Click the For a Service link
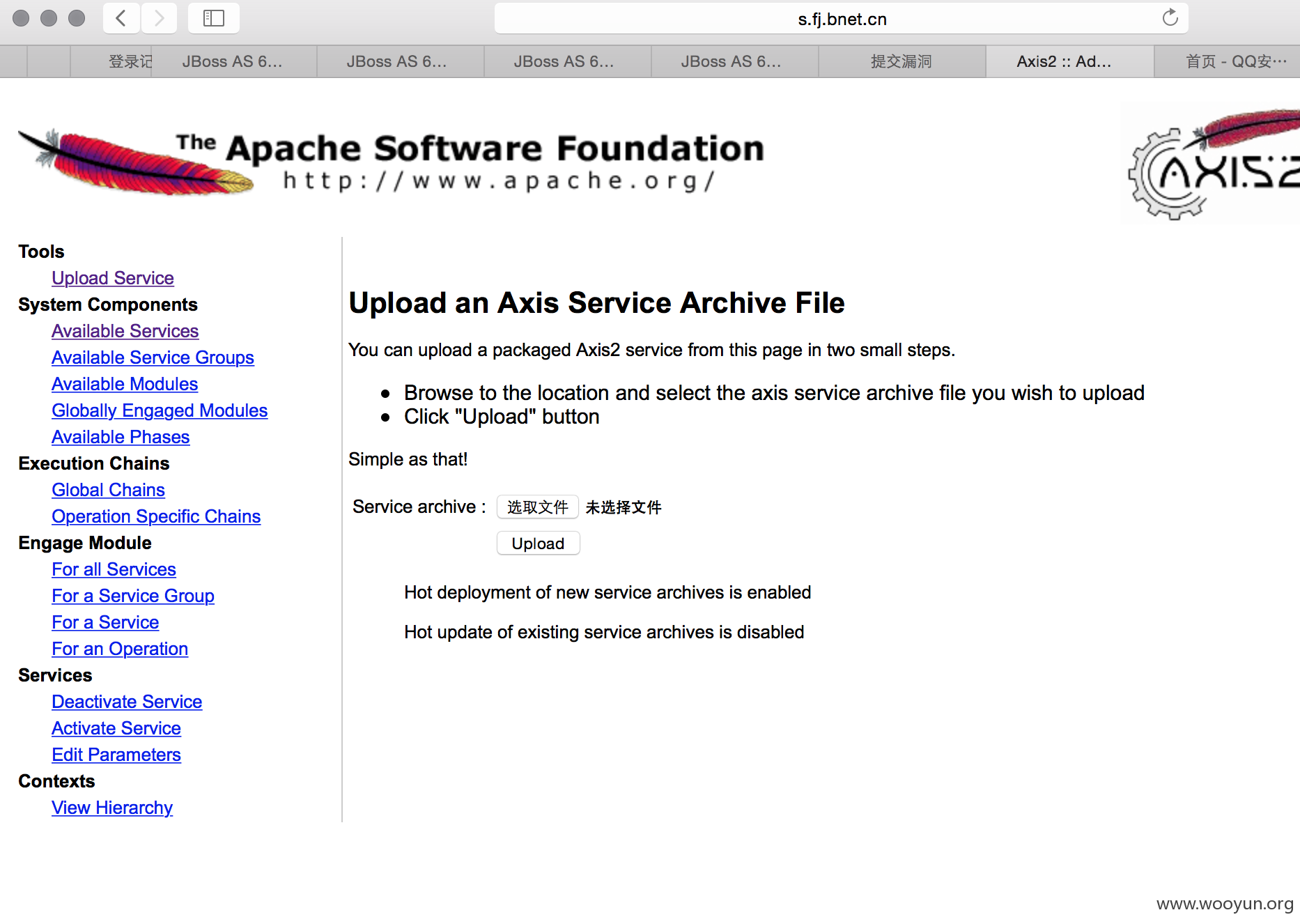 [x=105, y=622]
